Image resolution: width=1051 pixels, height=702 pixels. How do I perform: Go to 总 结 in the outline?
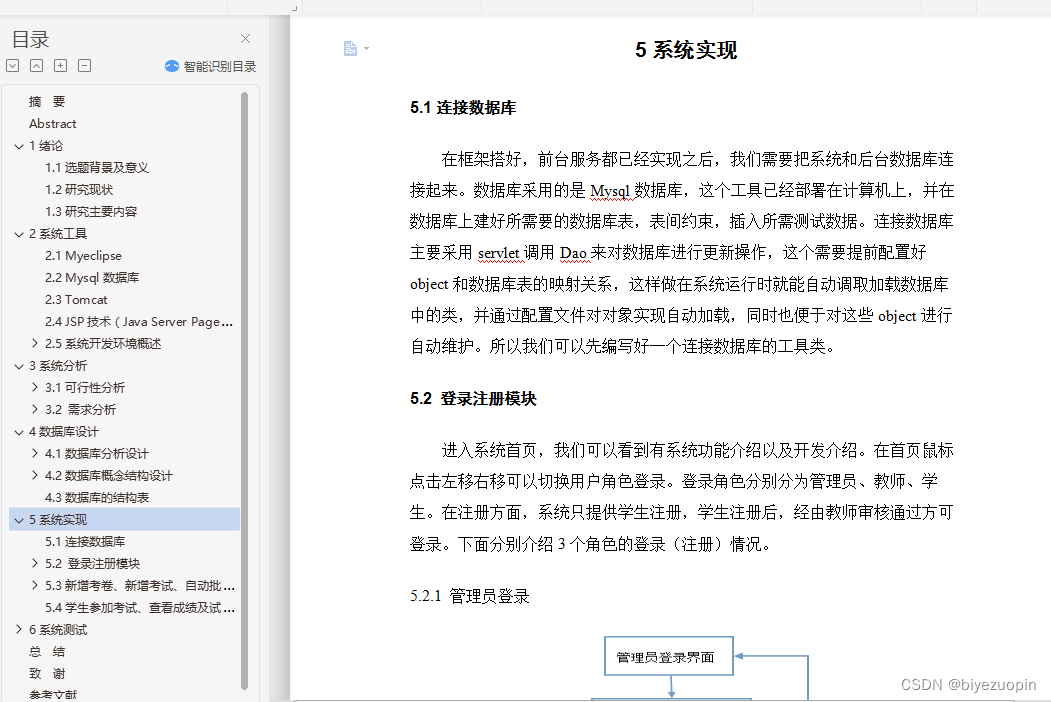(x=47, y=652)
